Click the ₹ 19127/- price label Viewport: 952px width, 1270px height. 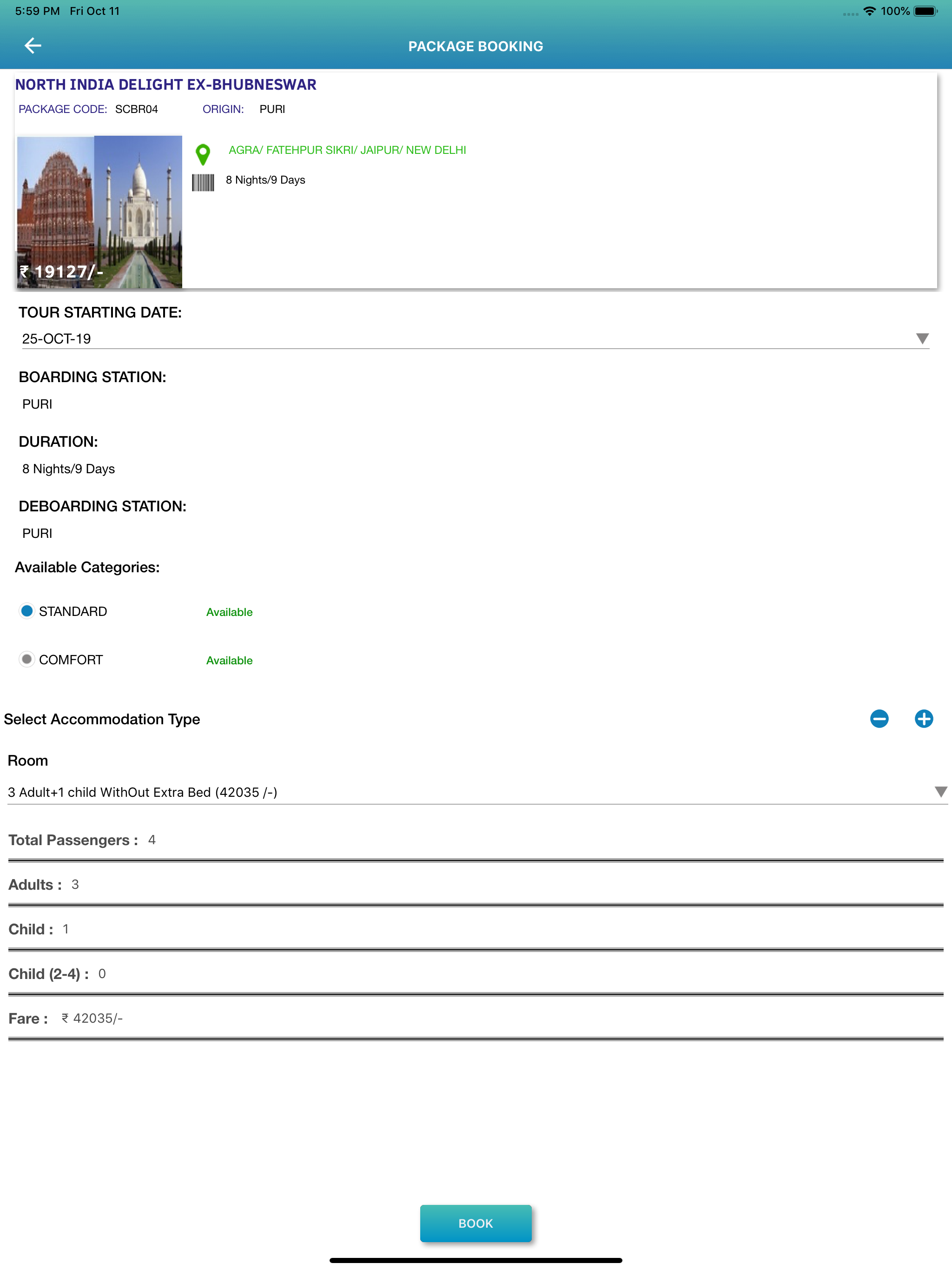(x=61, y=271)
